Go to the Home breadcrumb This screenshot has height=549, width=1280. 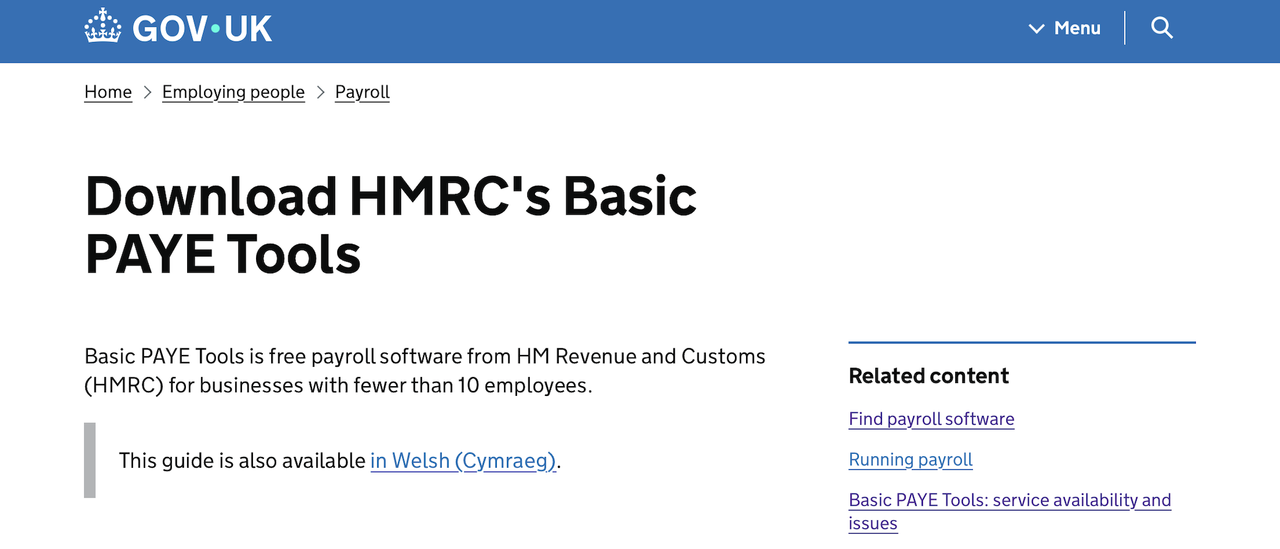tap(108, 92)
